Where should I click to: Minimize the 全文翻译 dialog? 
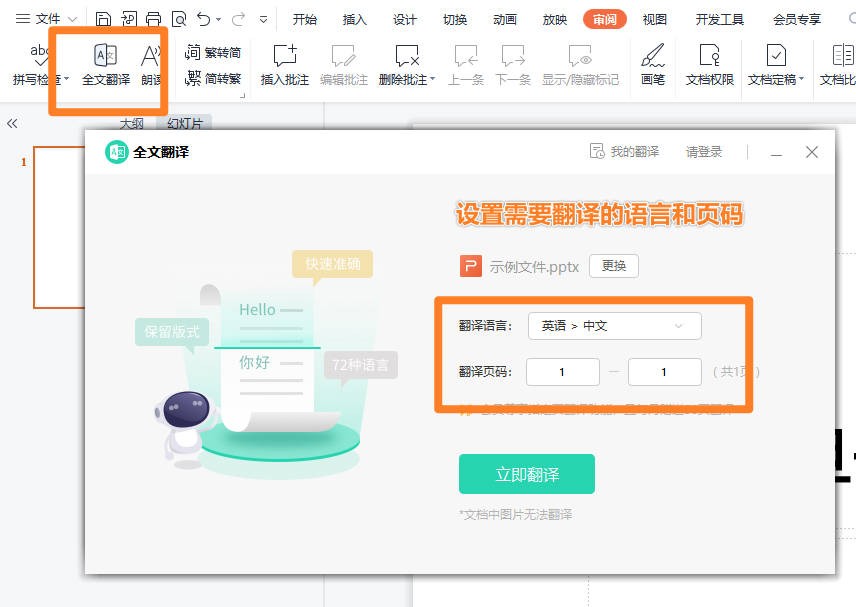coord(776,152)
